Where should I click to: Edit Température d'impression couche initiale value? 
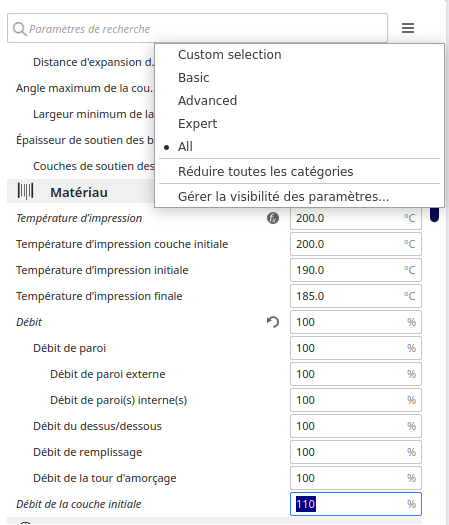356,244
